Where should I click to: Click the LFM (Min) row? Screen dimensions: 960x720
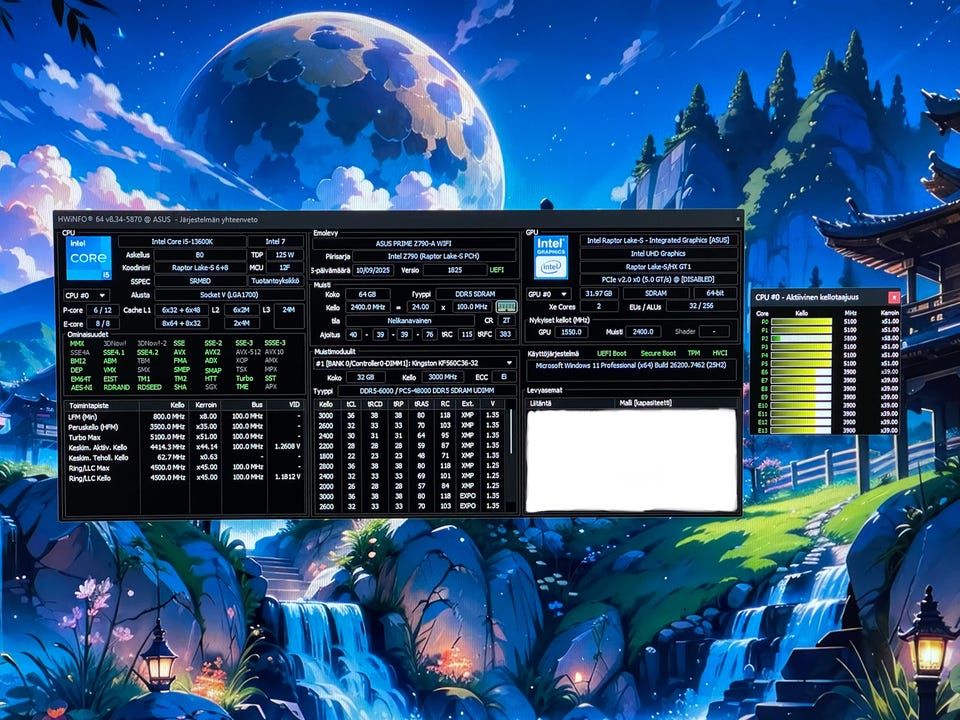tap(184, 416)
